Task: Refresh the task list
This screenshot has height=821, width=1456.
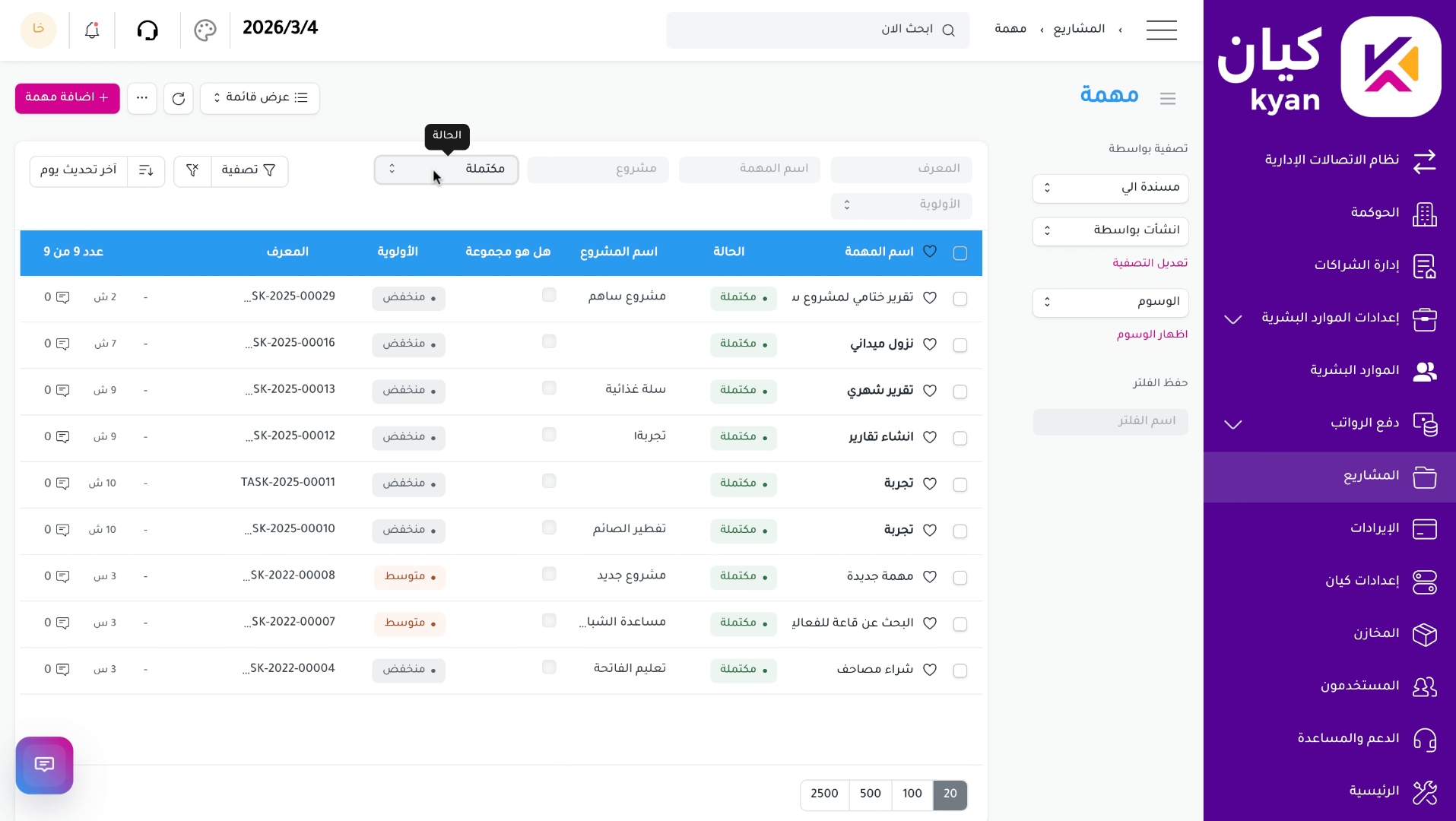Action: [x=178, y=98]
